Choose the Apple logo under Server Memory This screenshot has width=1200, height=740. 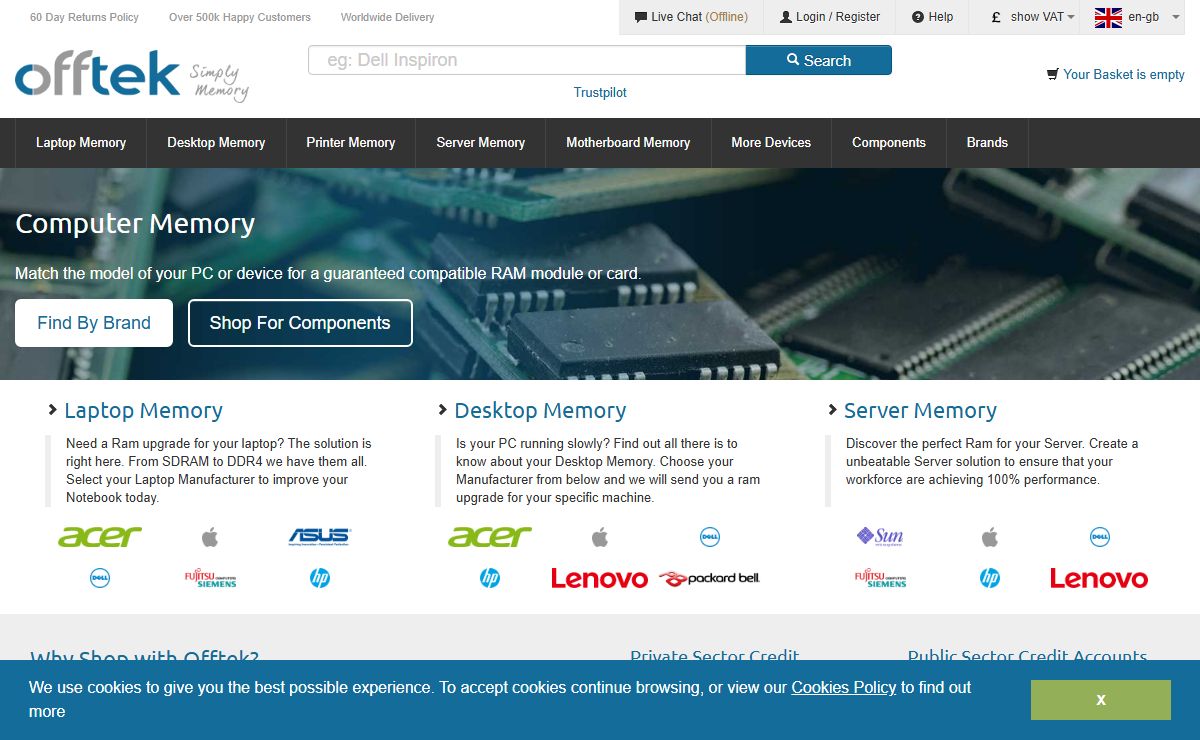(x=990, y=538)
